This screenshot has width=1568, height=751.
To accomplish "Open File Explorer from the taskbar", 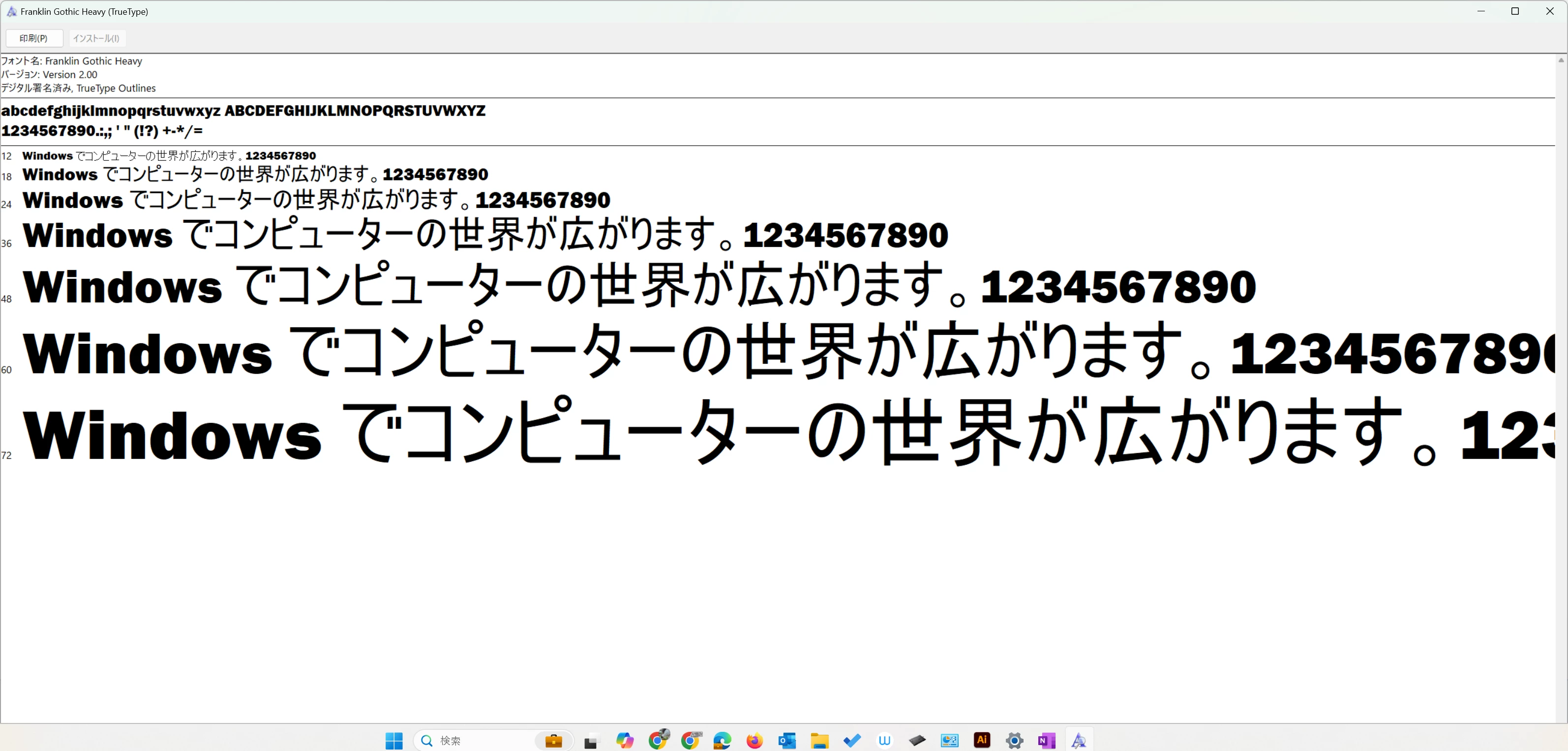I will (819, 740).
